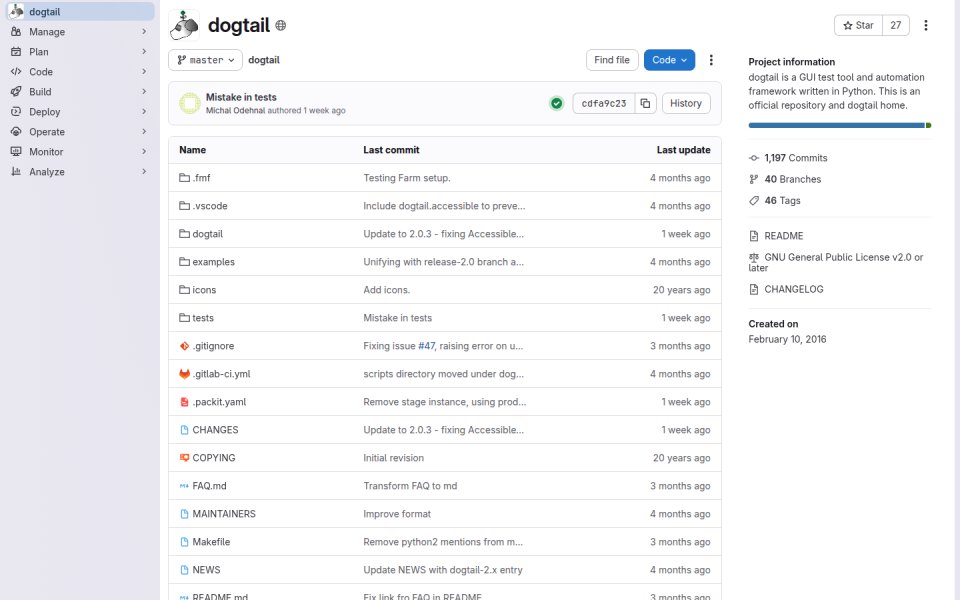Click the Manage sidebar icon

(16, 31)
